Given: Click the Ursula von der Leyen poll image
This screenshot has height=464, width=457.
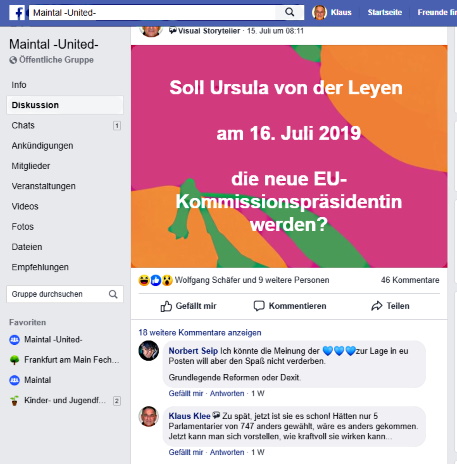Looking at the screenshot, I should coord(289,156).
